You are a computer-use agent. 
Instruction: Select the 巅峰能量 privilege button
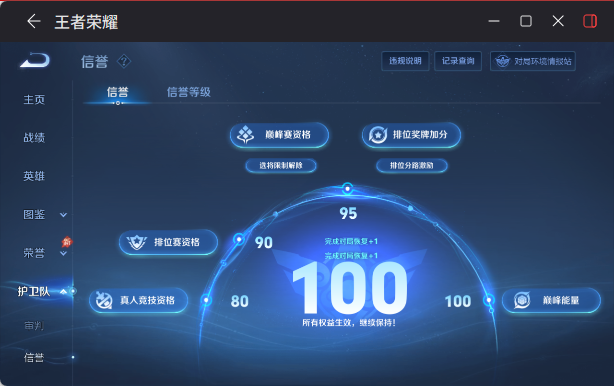point(551,301)
